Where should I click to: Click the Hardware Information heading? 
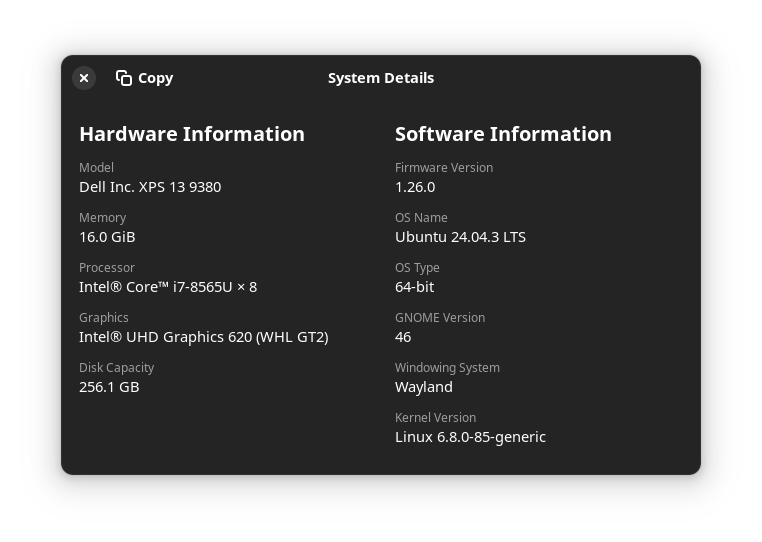192,134
